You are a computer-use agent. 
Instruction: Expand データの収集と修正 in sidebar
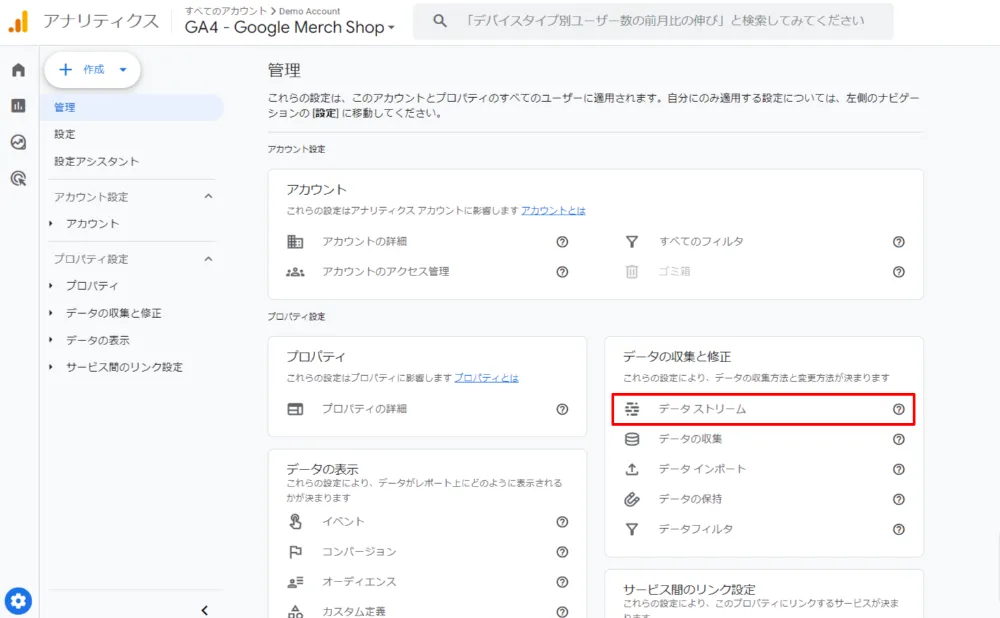point(50,313)
